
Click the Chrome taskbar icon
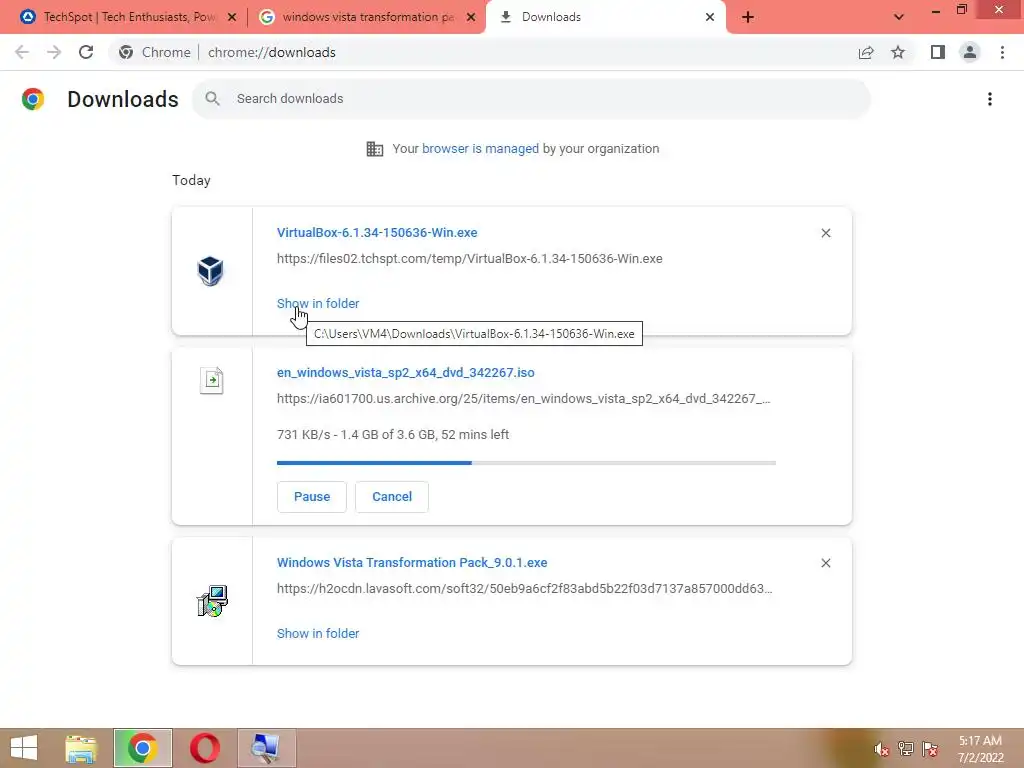pyautogui.click(x=142, y=748)
